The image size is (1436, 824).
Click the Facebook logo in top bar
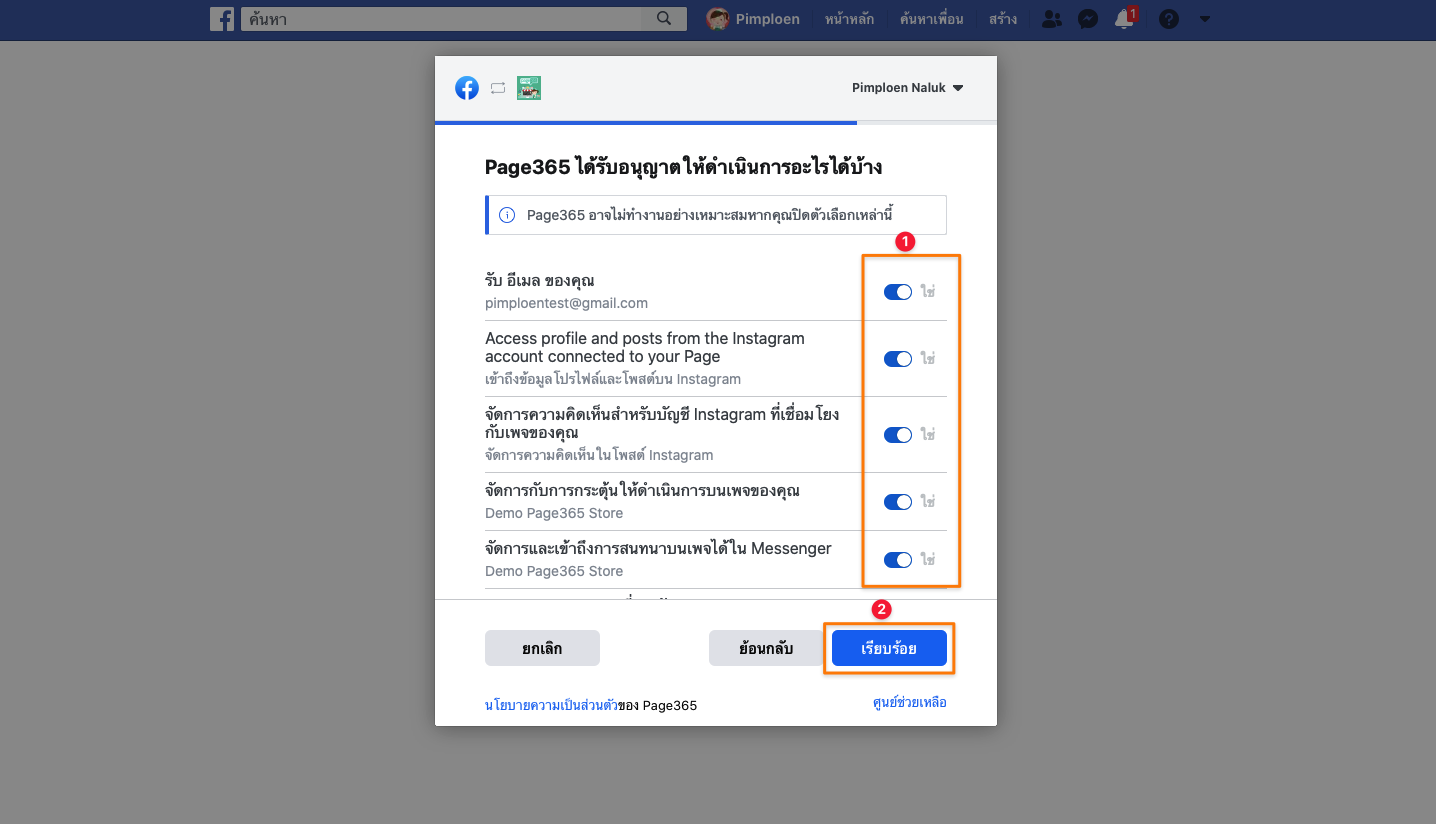coord(221,19)
